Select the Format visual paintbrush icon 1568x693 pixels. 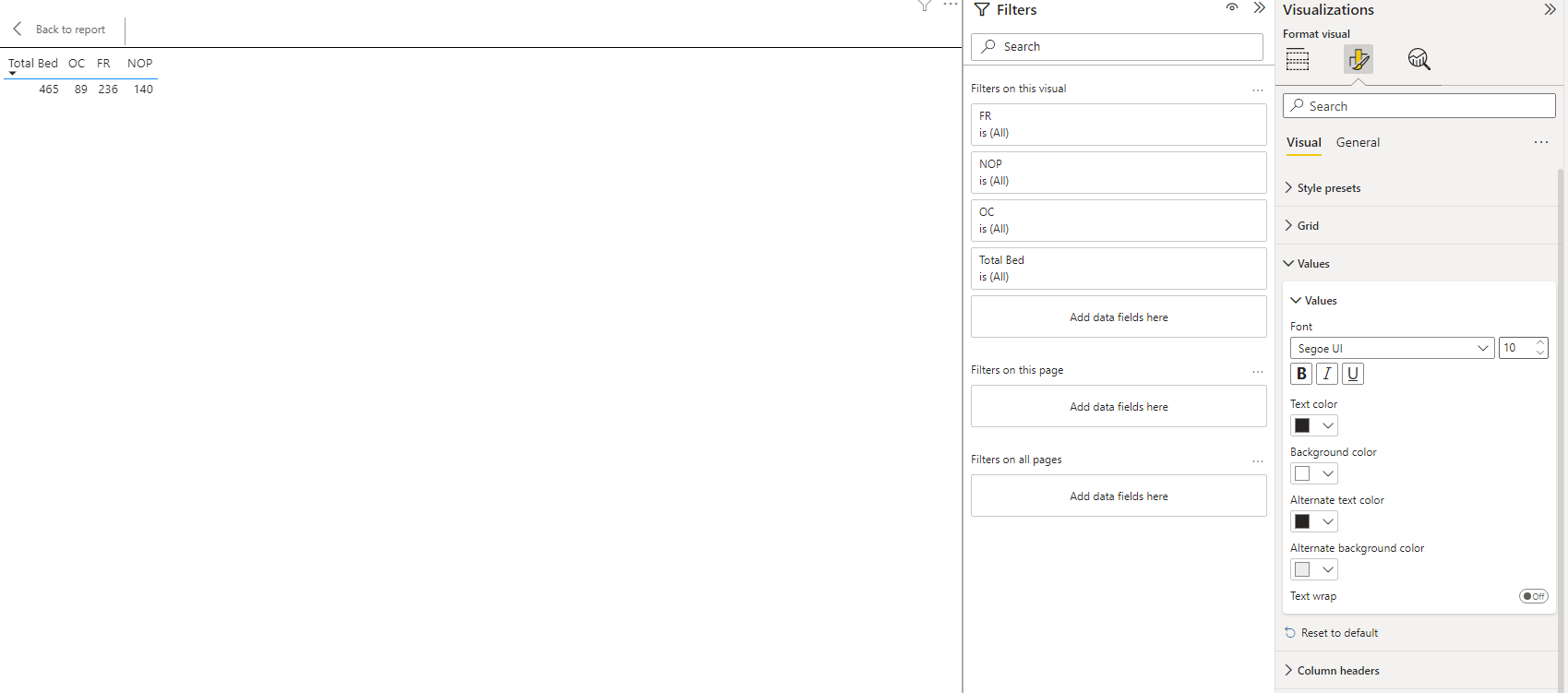[1358, 60]
